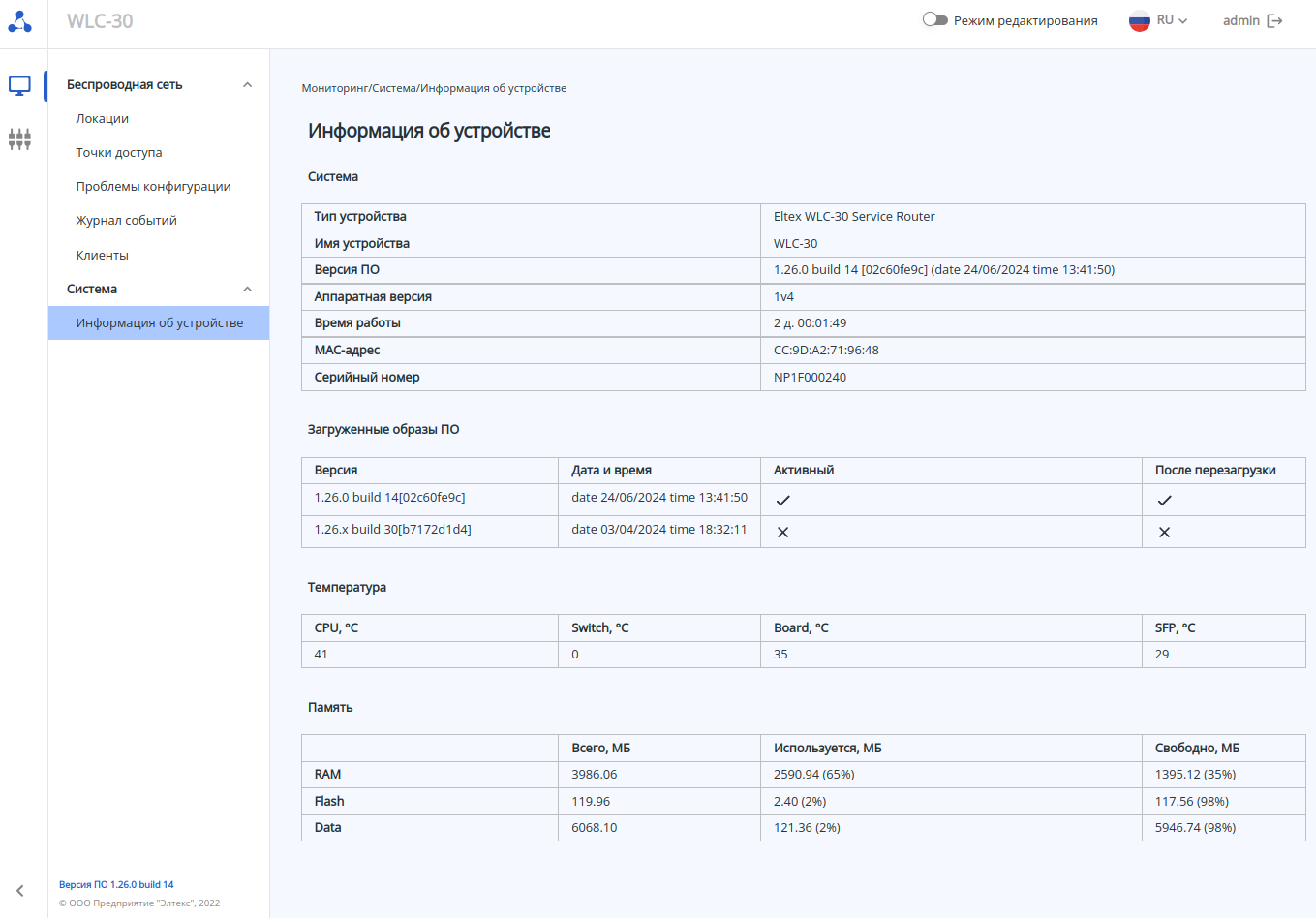Collapse the Система section chevron

(247, 290)
